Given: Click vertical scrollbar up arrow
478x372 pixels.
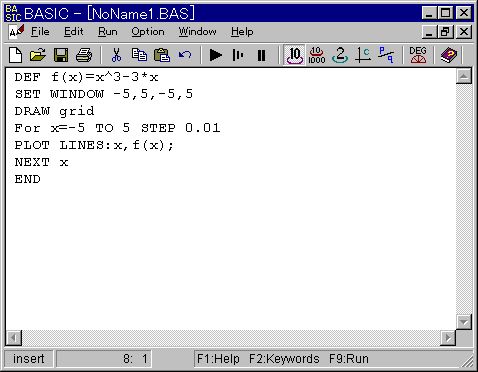Looking at the screenshot, I should click(x=464, y=77).
